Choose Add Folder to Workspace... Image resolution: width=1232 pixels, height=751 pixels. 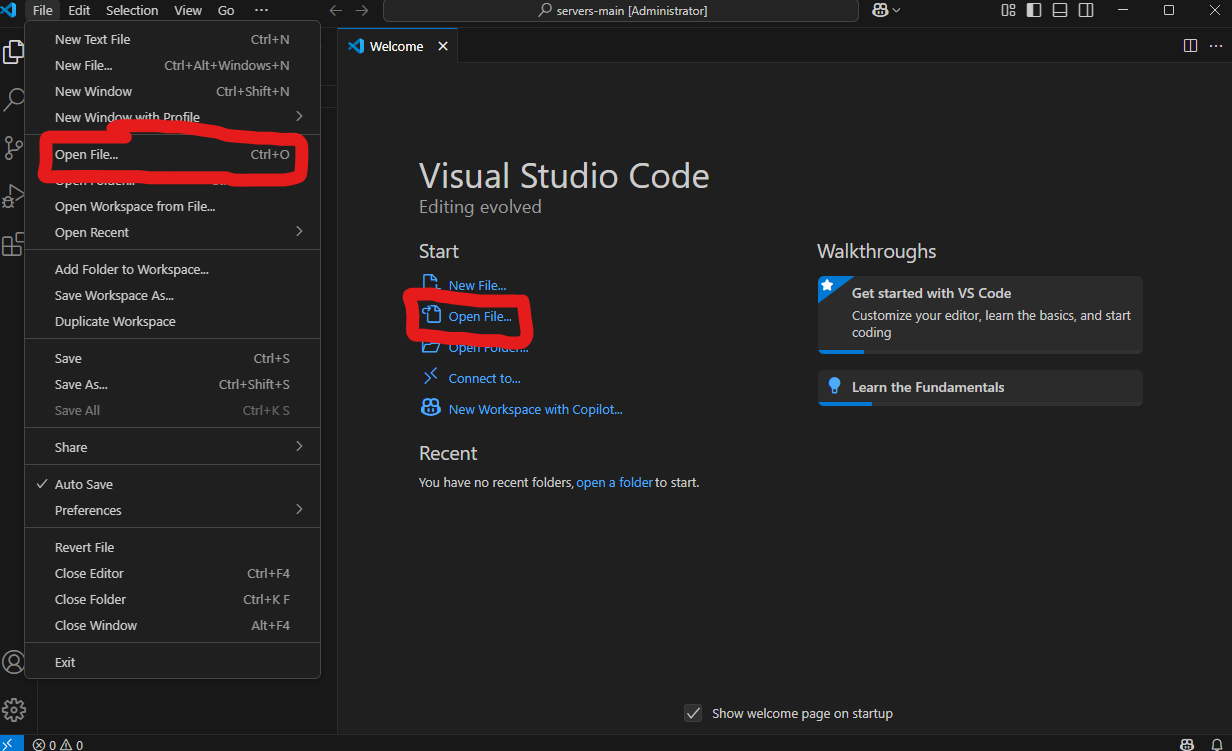point(172,269)
